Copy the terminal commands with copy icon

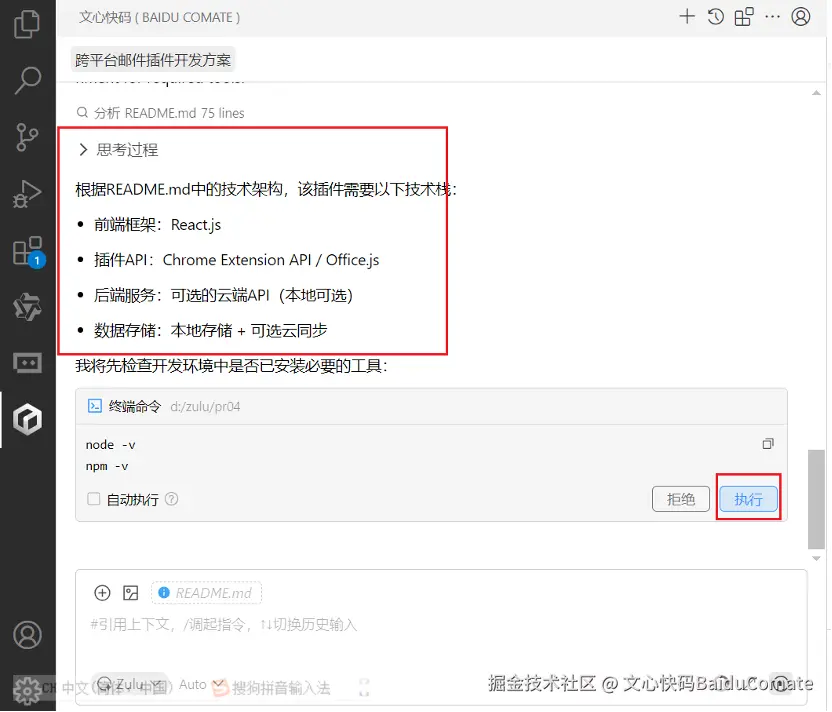click(x=768, y=444)
